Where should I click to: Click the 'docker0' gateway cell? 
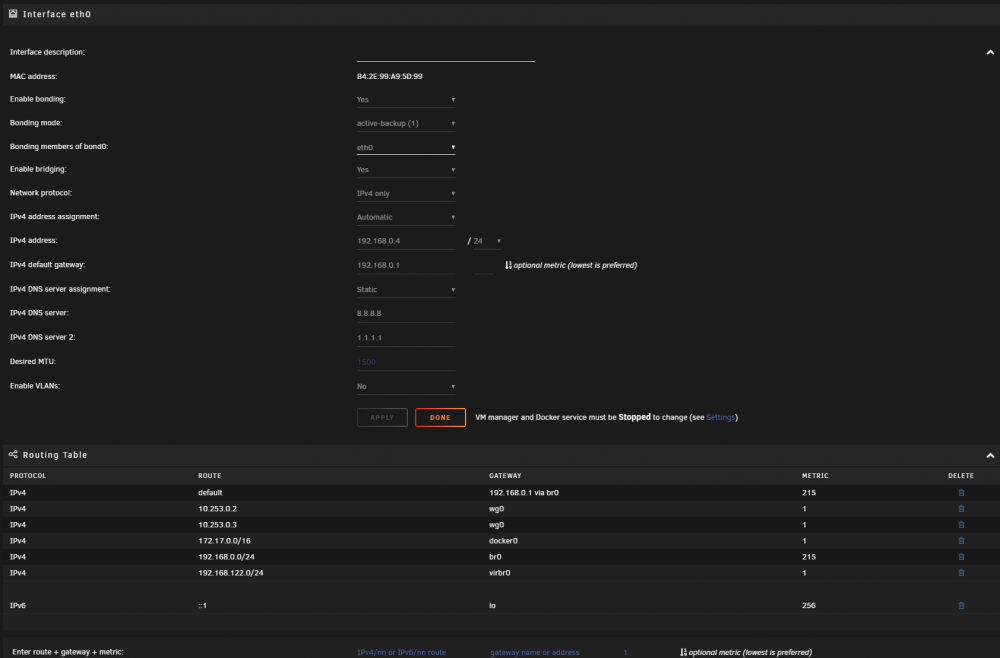tap(503, 541)
